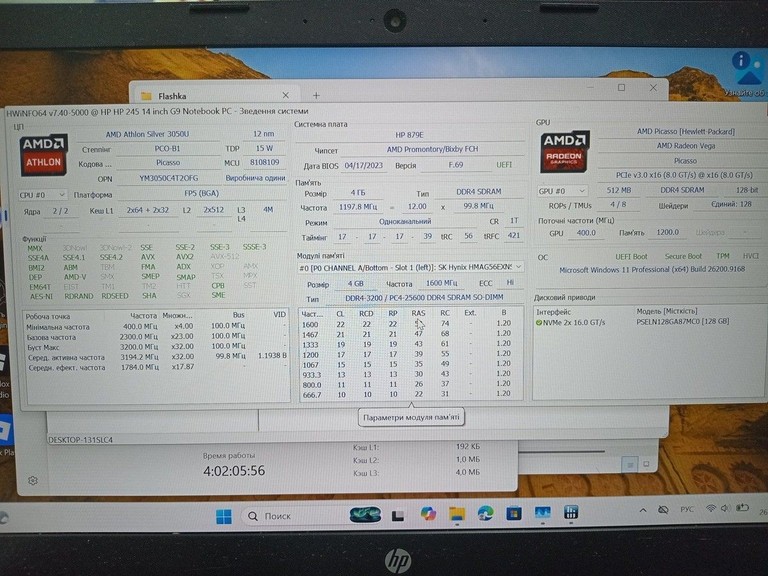Click BIOS date value 04/17/2023
This screenshot has width=768, height=576.
point(363,165)
